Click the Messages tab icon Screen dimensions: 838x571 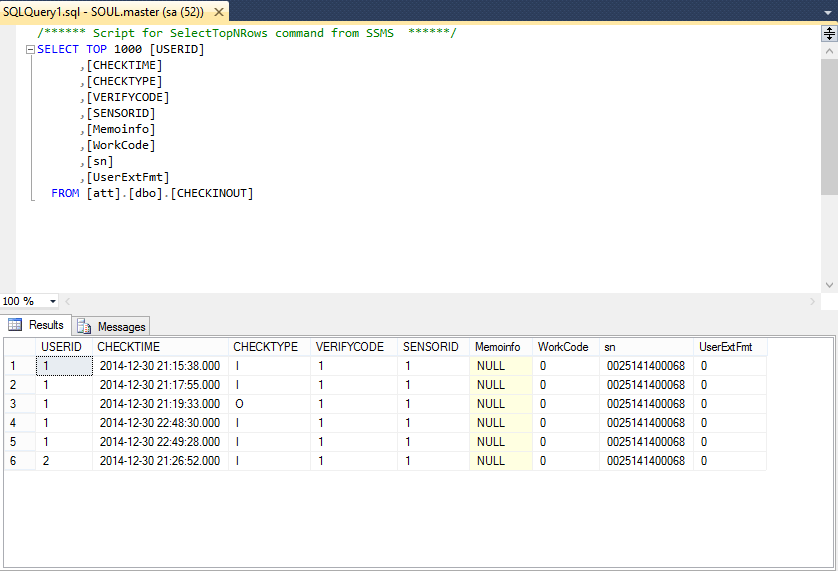[x=84, y=326]
